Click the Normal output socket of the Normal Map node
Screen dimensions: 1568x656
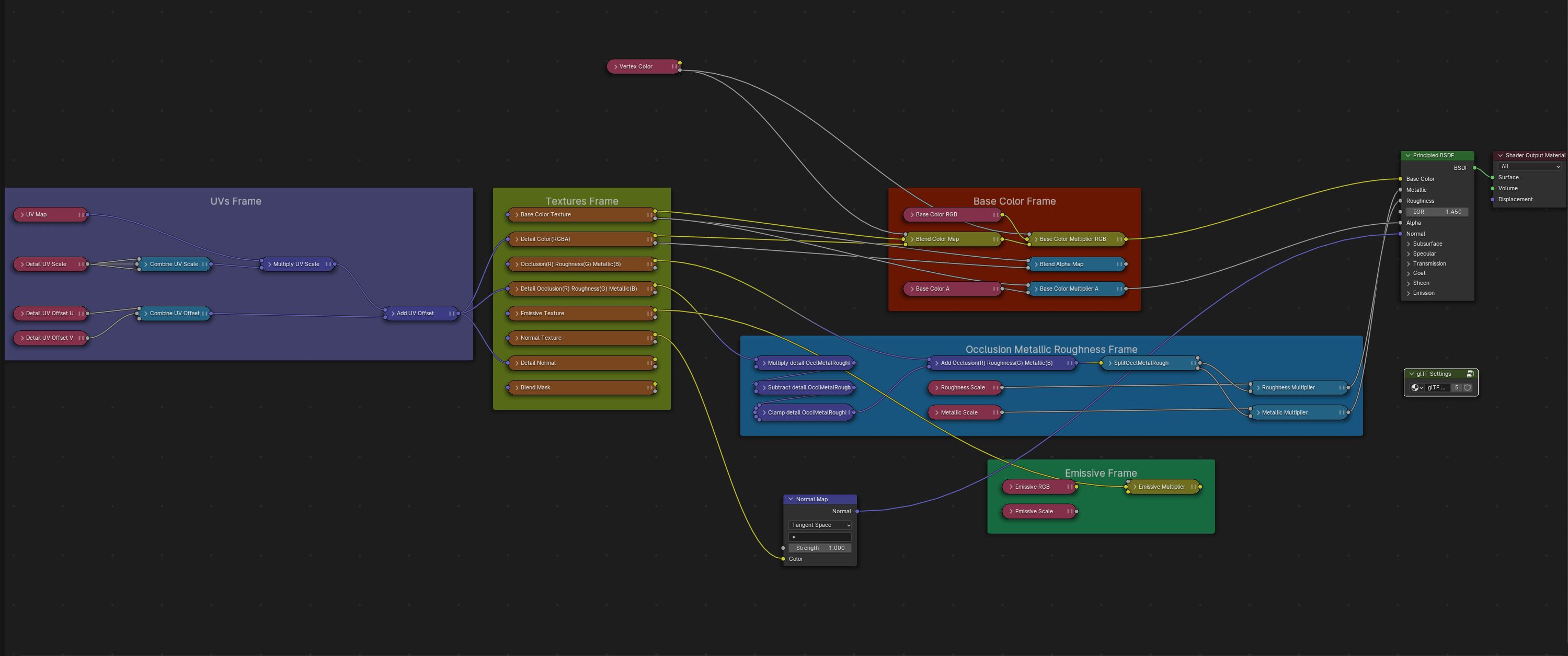(x=859, y=511)
